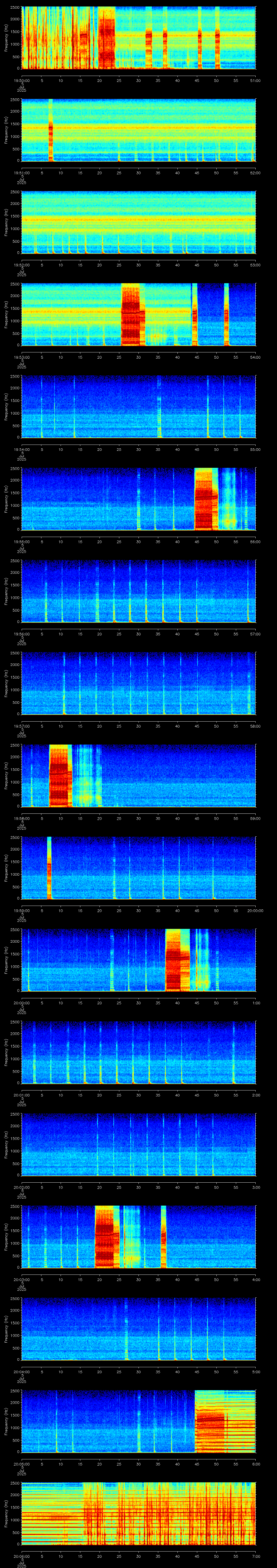Click the "20:02:00" start time label
The image size is (277, 1568).
coord(22,1187)
